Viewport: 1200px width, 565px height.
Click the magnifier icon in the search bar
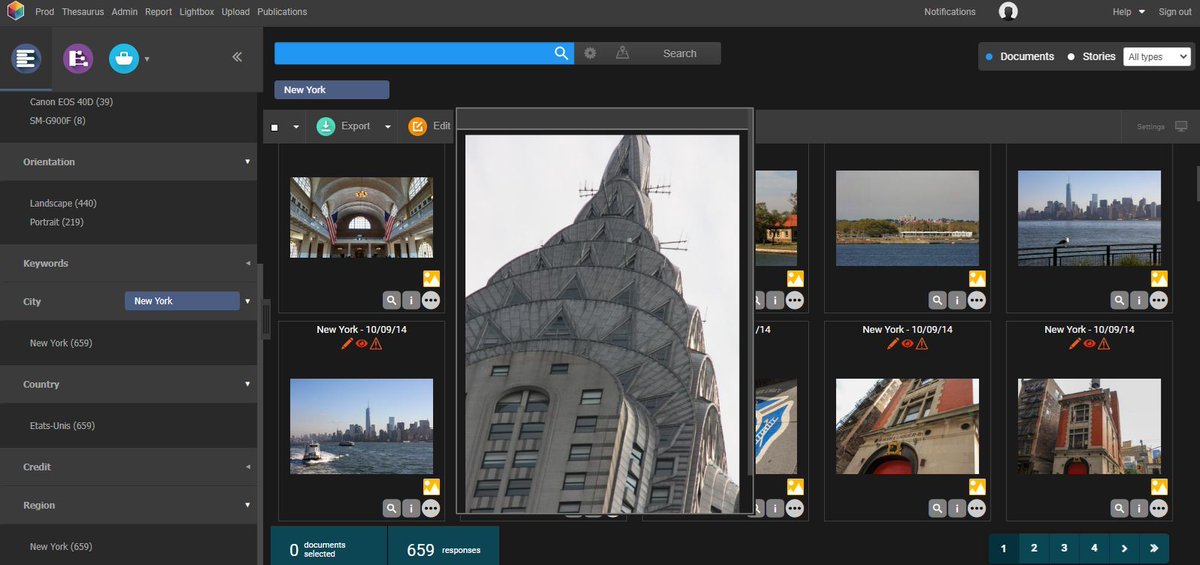coord(561,54)
